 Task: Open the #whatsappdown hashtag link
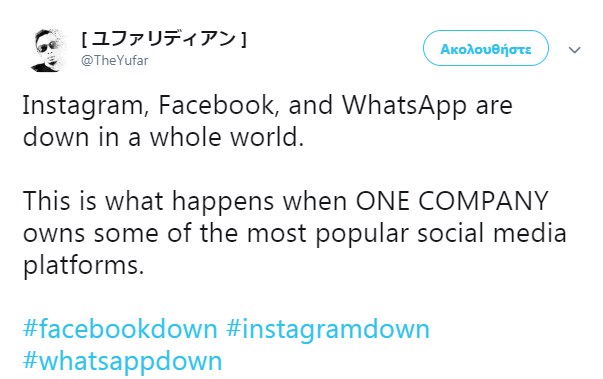pos(122,362)
